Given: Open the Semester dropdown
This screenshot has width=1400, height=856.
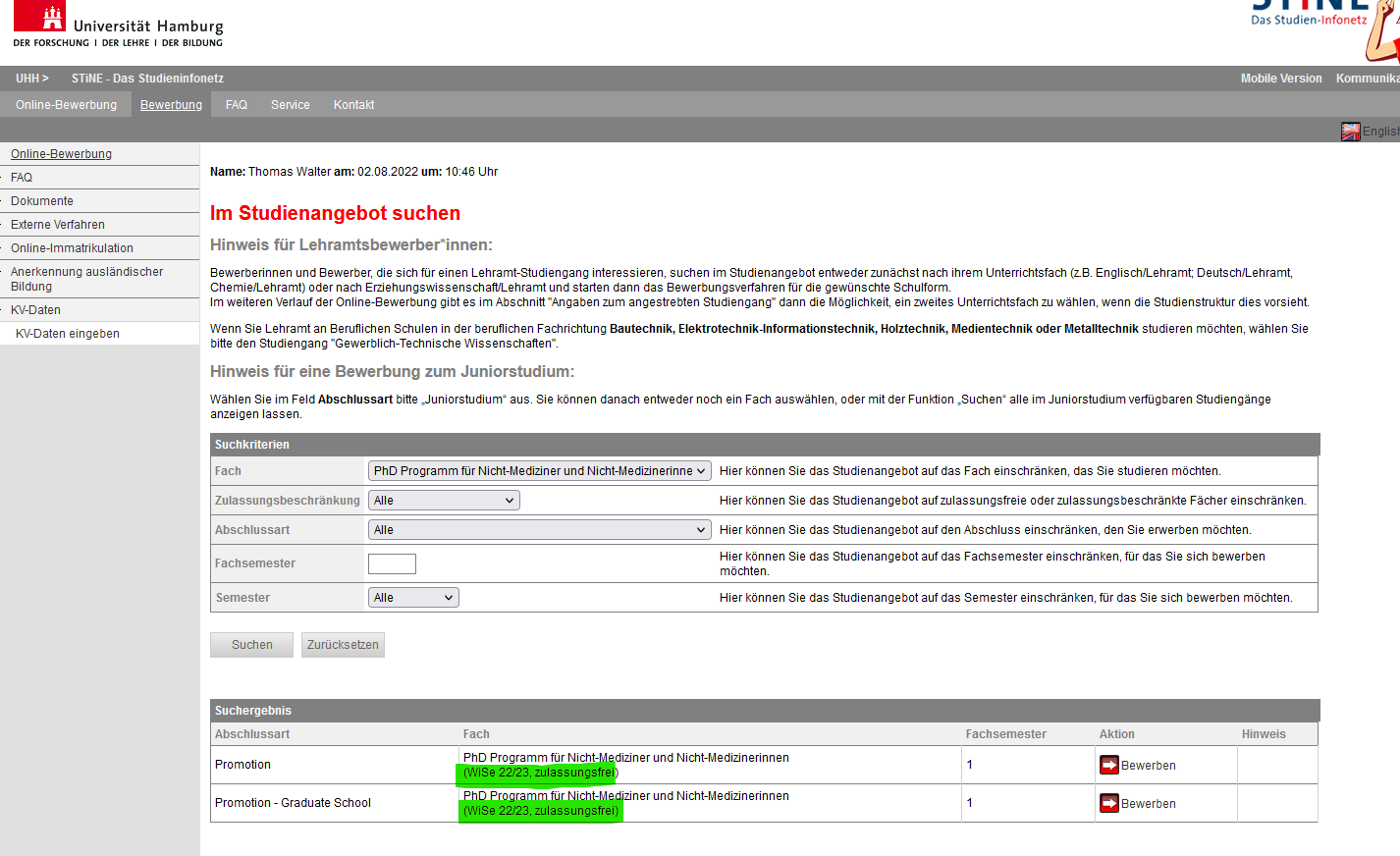Looking at the screenshot, I should coord(413,598).
